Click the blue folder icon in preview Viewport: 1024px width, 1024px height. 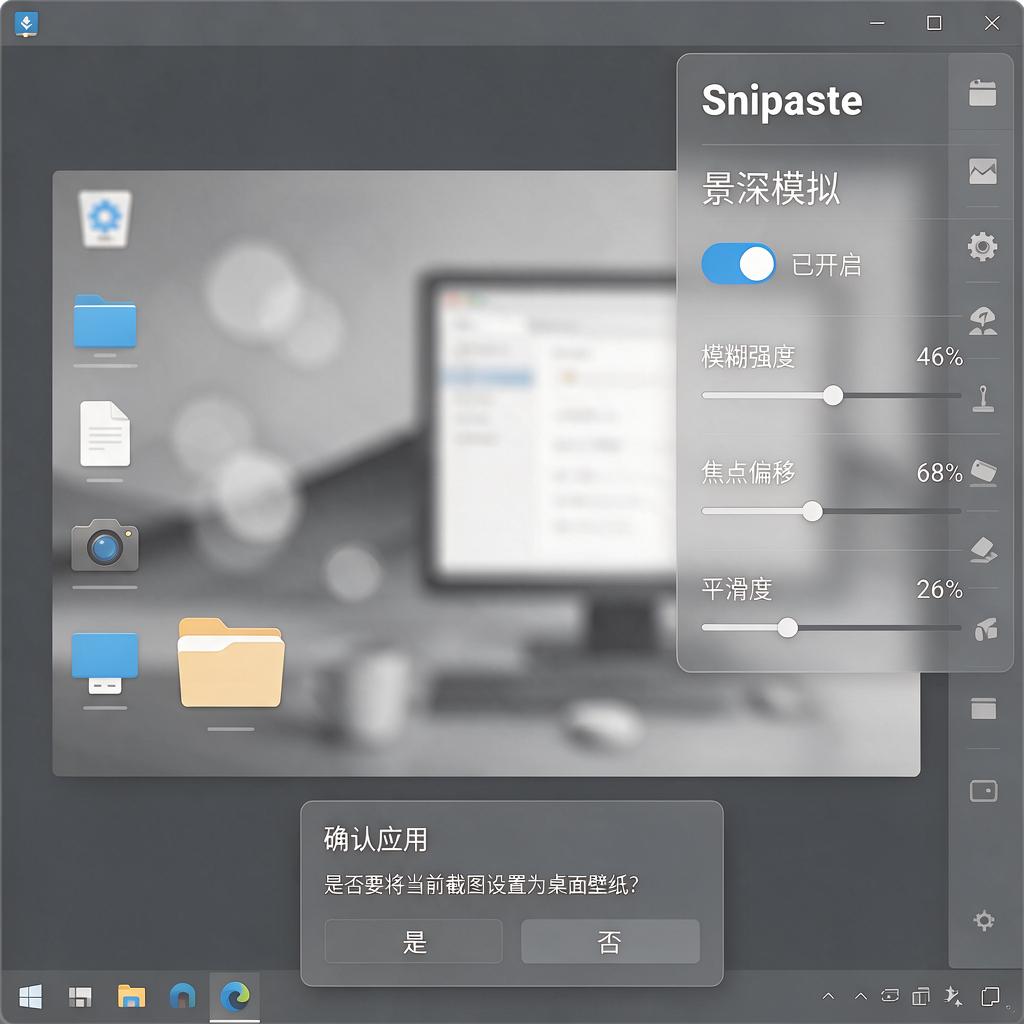[104, 321]
